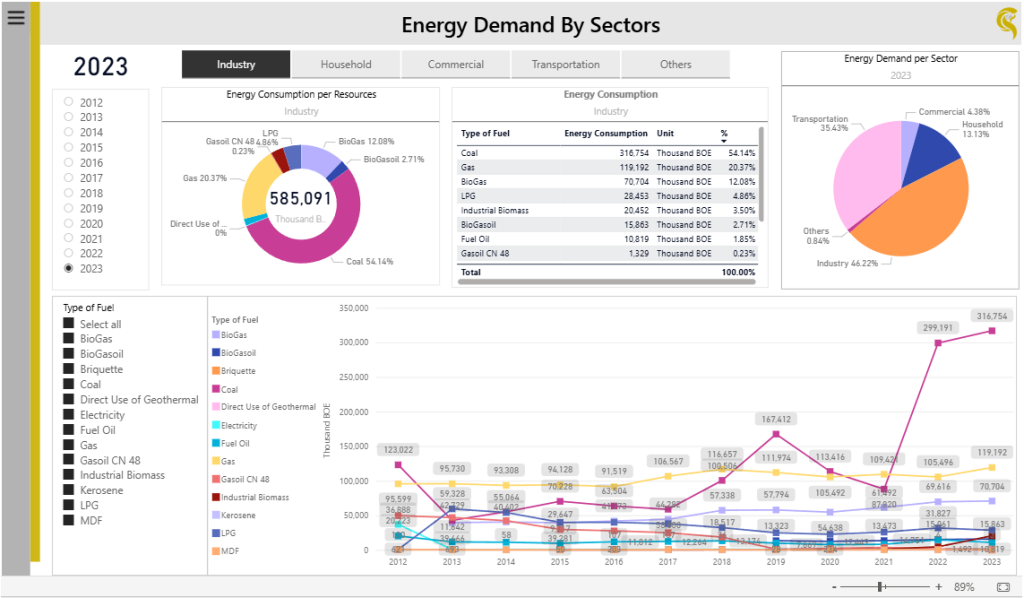Click the gold logo icon

tap(1007, 21)
